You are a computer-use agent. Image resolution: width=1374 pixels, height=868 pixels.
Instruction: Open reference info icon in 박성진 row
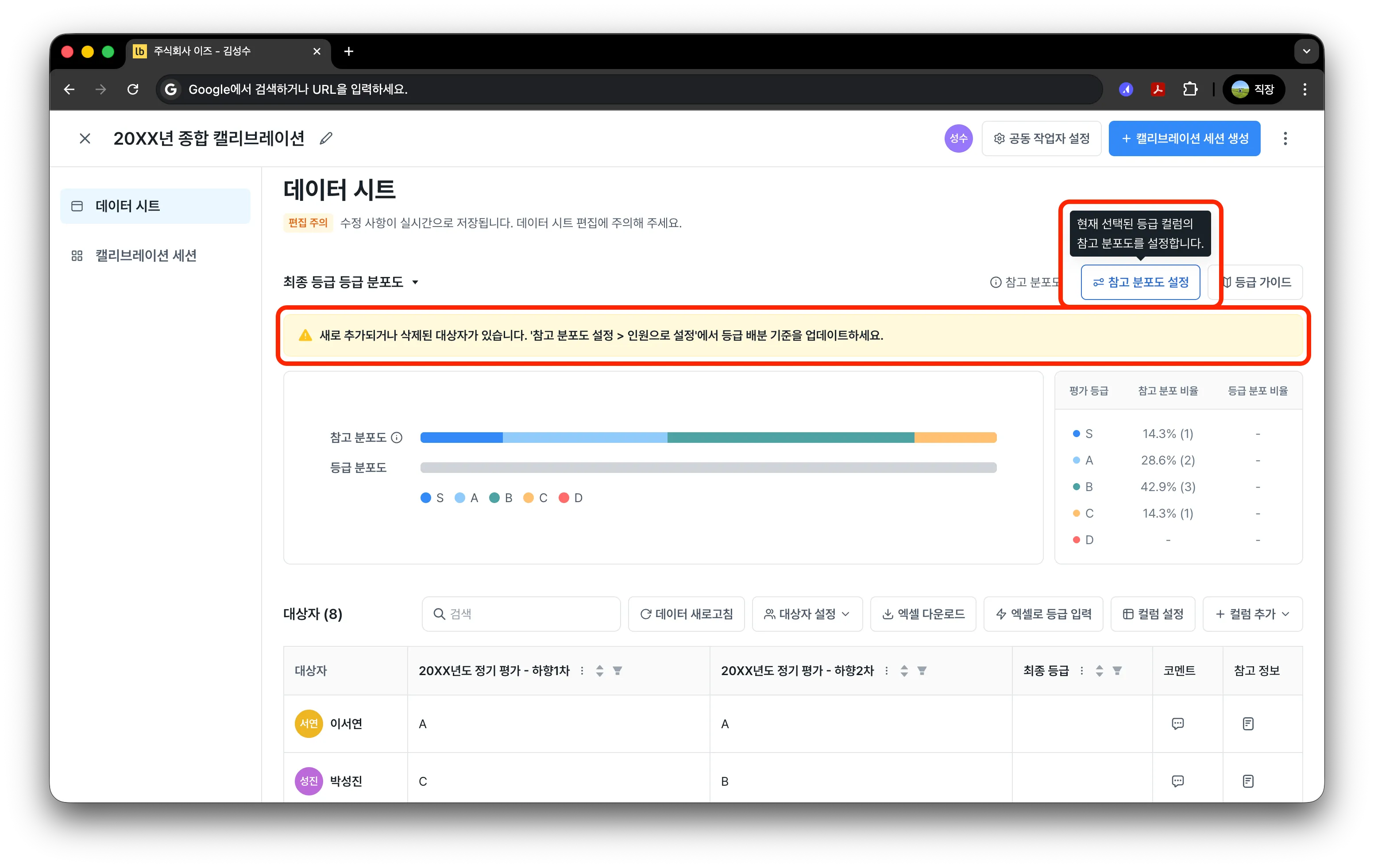(x=1248, y=781)
